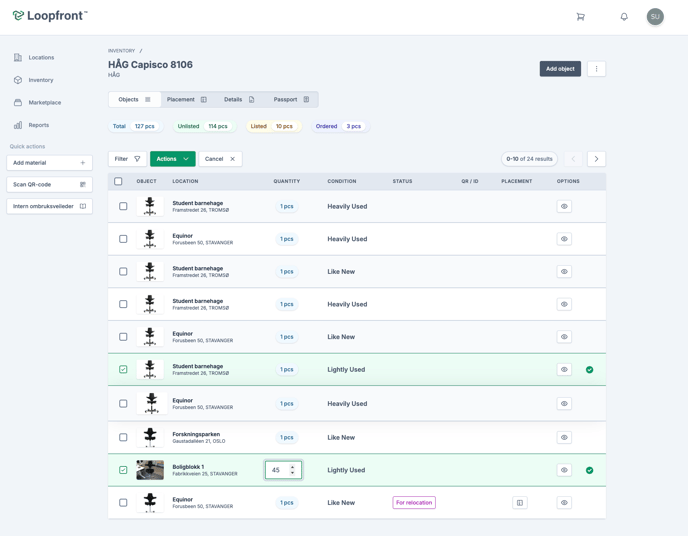Click the Scan QR-code quick action
Image resolution: width=688 pixels, height=536 pixels.
tap(50, 184)
